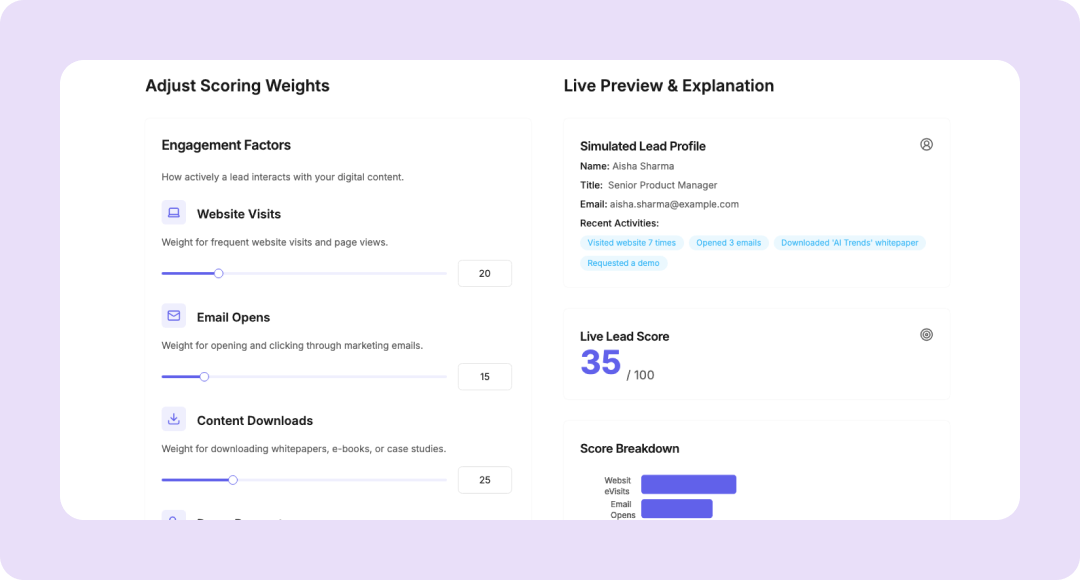Click the target icon in Live Lead Score

tap(926, 335)
